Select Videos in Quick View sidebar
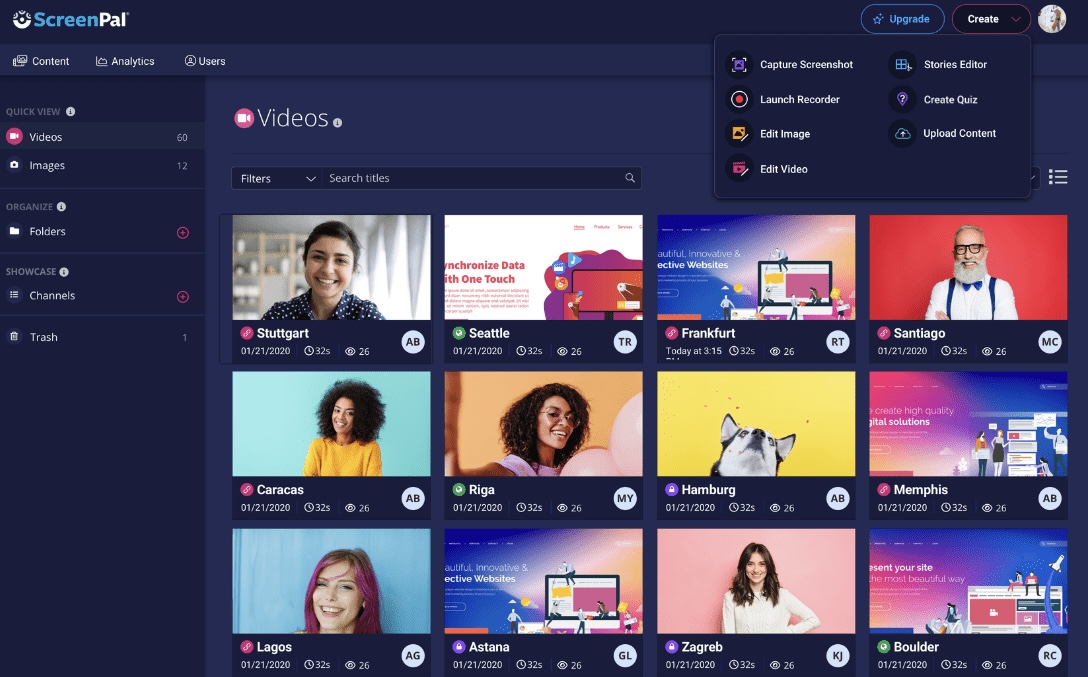Viewport: 1088px width, 677px height. point(102,137)
